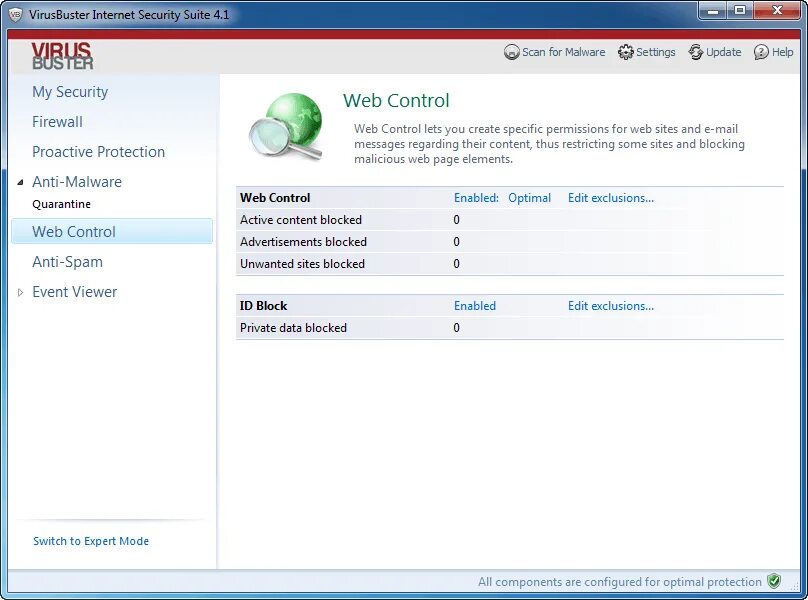Click the Active content blocked count 0
Screen dimensions: 808x600
pos(457,220)
